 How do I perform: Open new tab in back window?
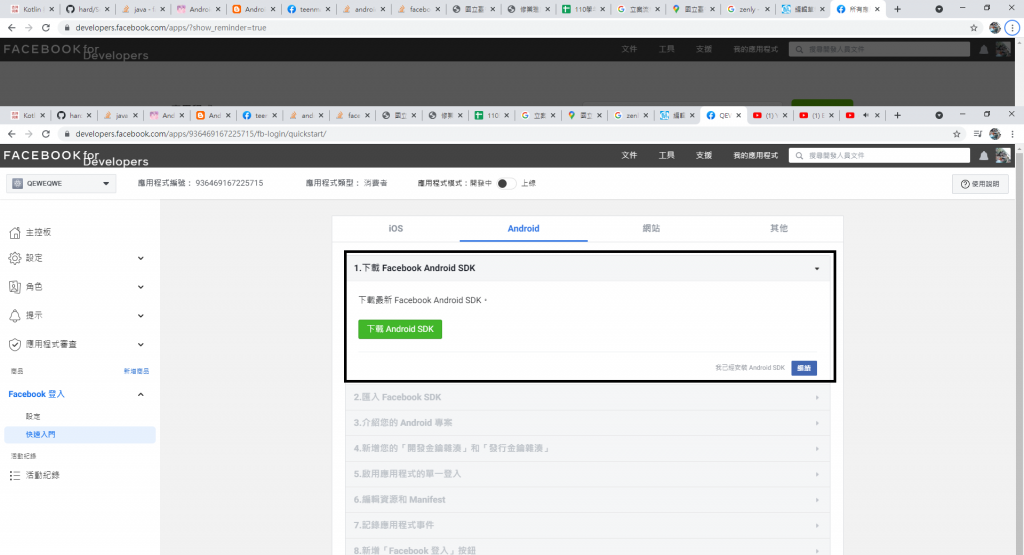coord(897,9)
